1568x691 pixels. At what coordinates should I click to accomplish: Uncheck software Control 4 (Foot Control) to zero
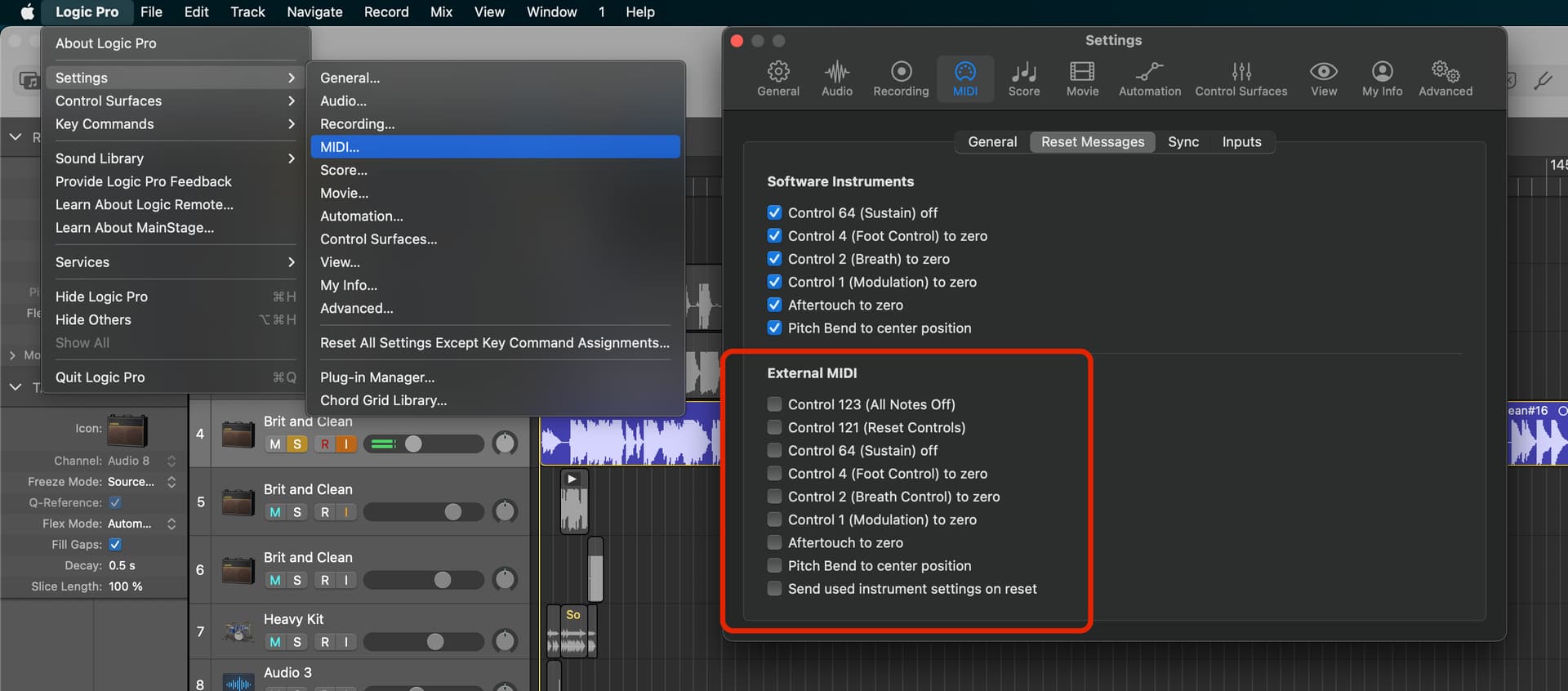[x=774, y=235]
